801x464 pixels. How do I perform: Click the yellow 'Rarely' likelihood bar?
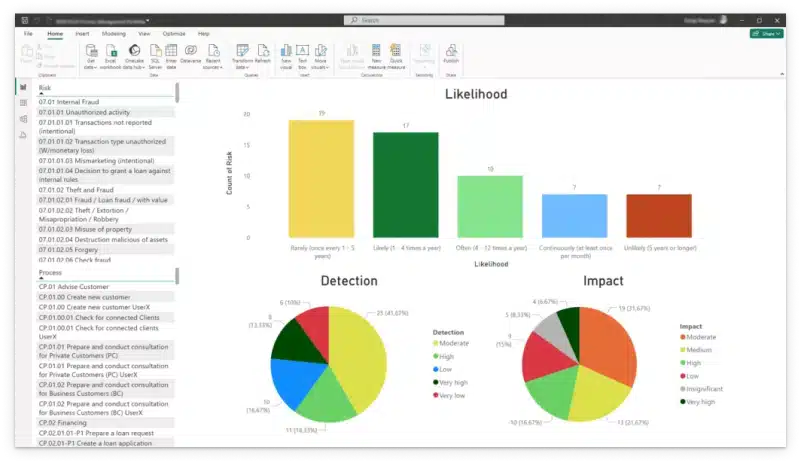321,179
